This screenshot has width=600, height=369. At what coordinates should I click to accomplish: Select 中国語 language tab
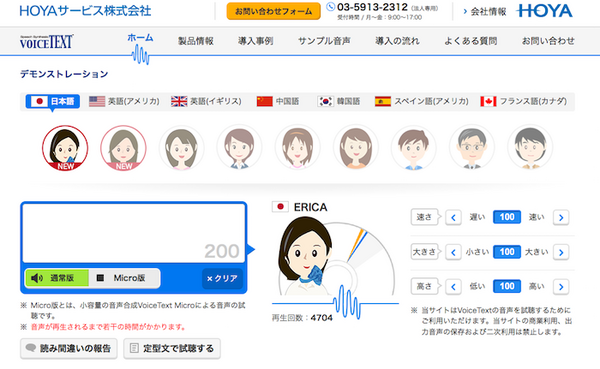278,101
